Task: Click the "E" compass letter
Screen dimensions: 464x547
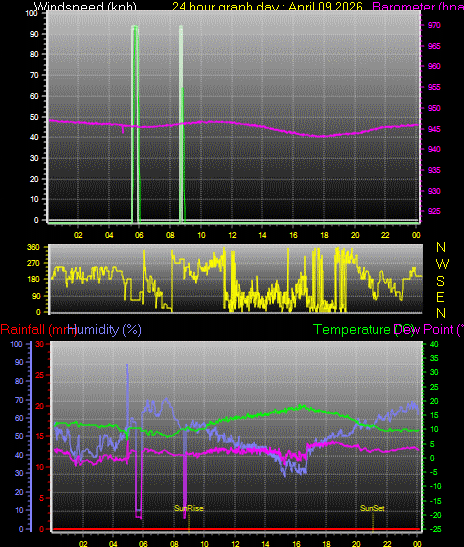Action: [x=441, y=297]
